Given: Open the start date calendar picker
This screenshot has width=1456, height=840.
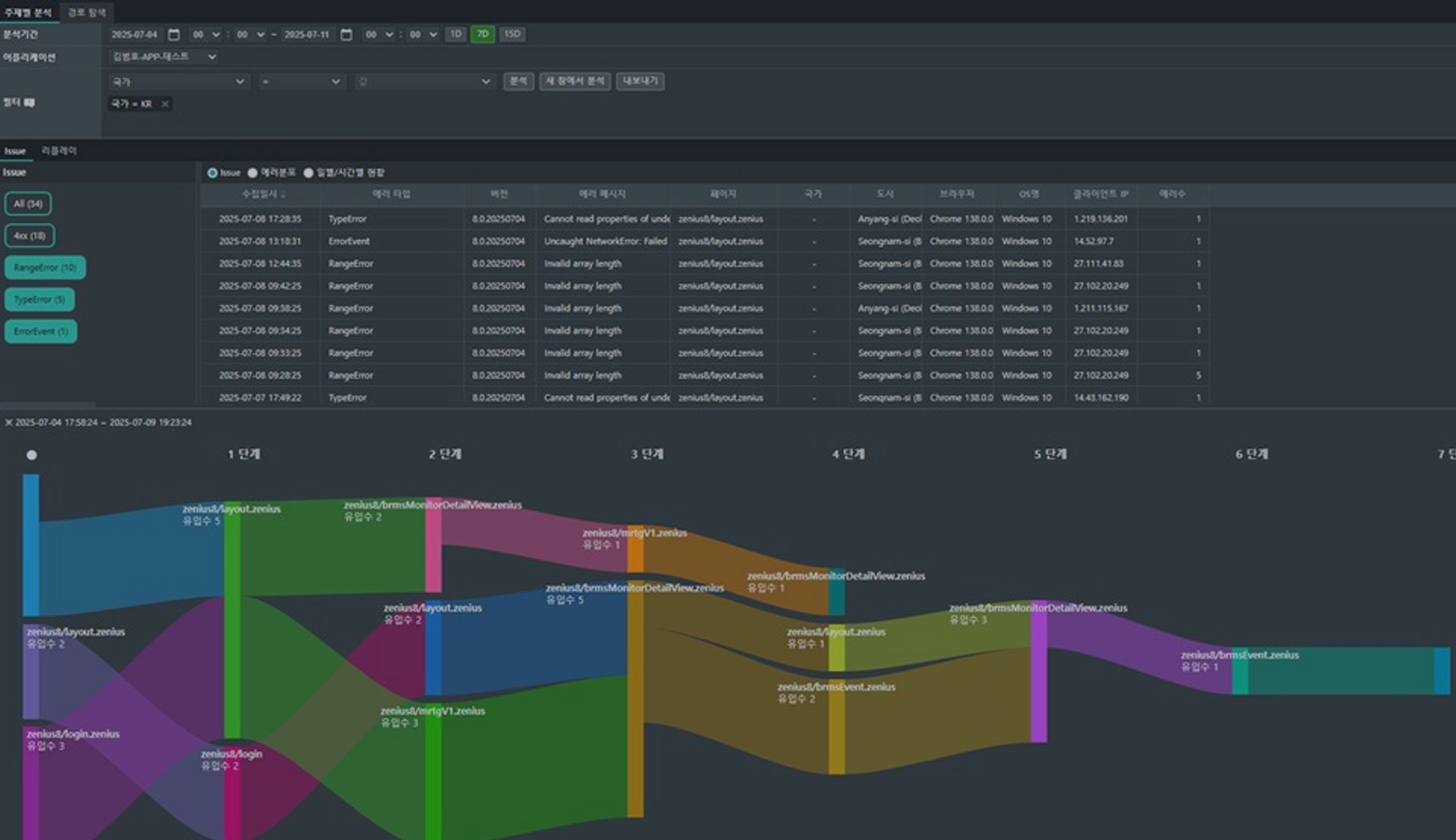Looking at the screenshot, I should coord(174,35).
